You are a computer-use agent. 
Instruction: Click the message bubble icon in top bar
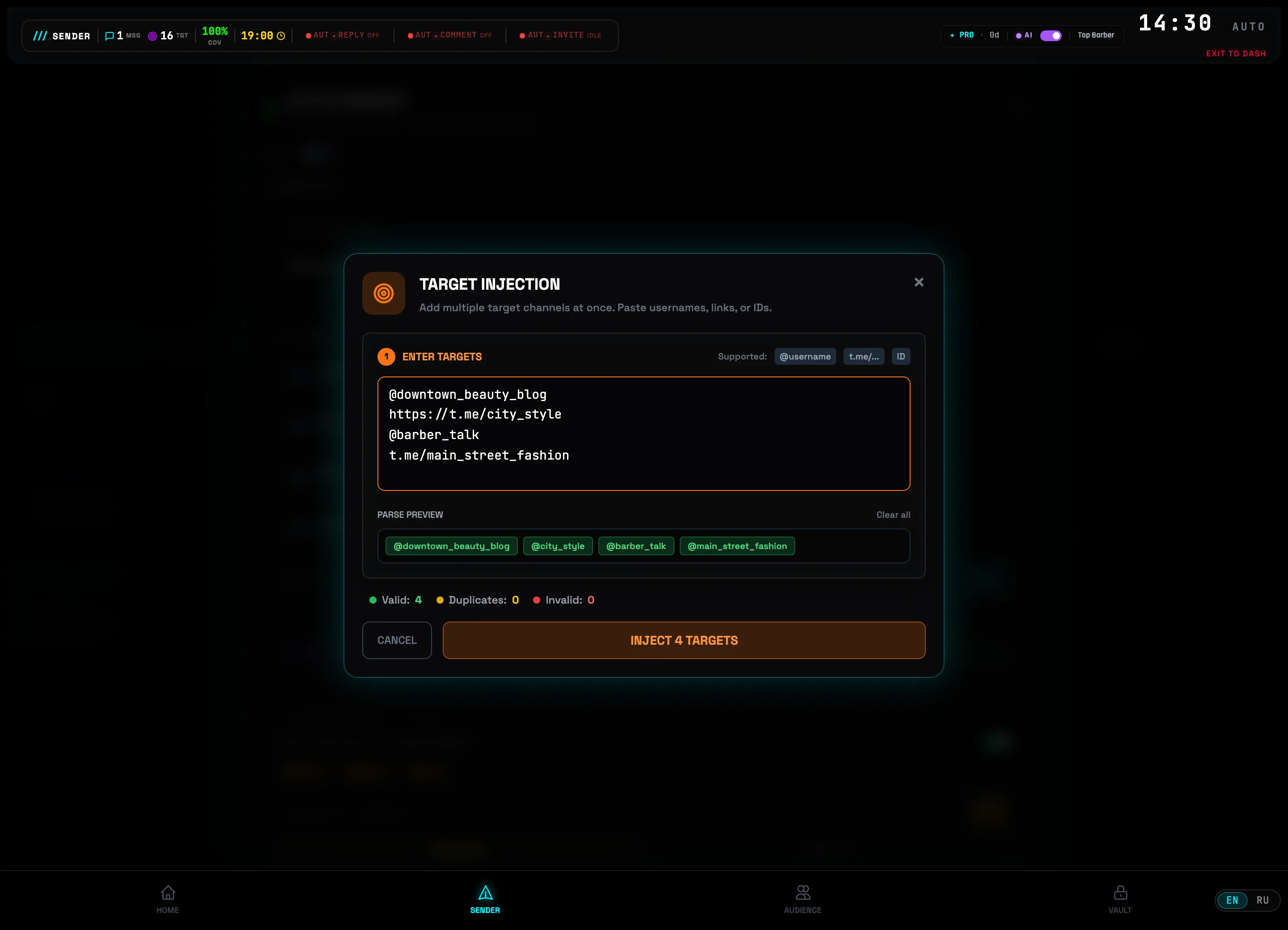(x=110, y=36)
